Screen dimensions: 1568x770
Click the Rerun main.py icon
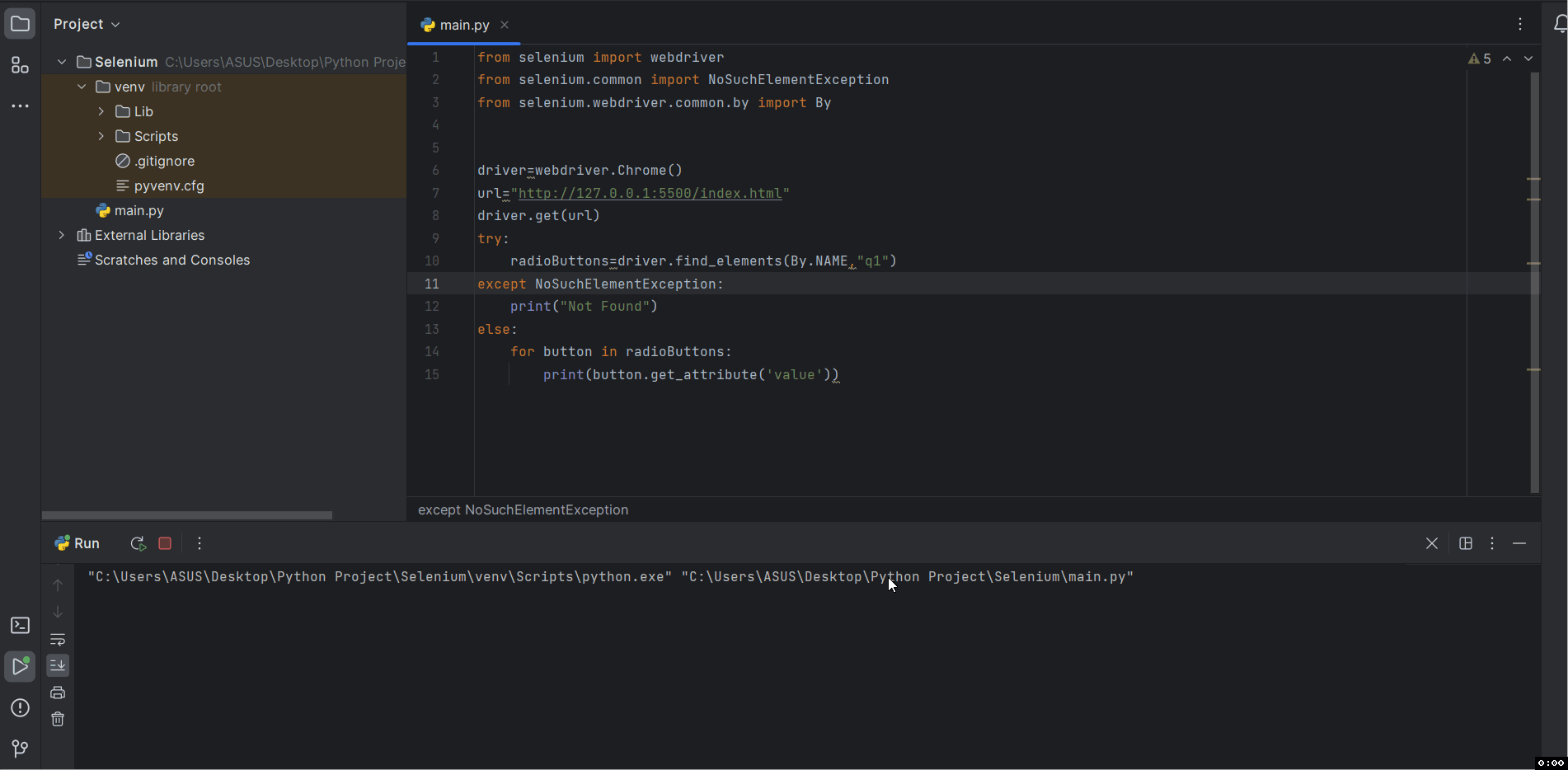tap(138, 543)
